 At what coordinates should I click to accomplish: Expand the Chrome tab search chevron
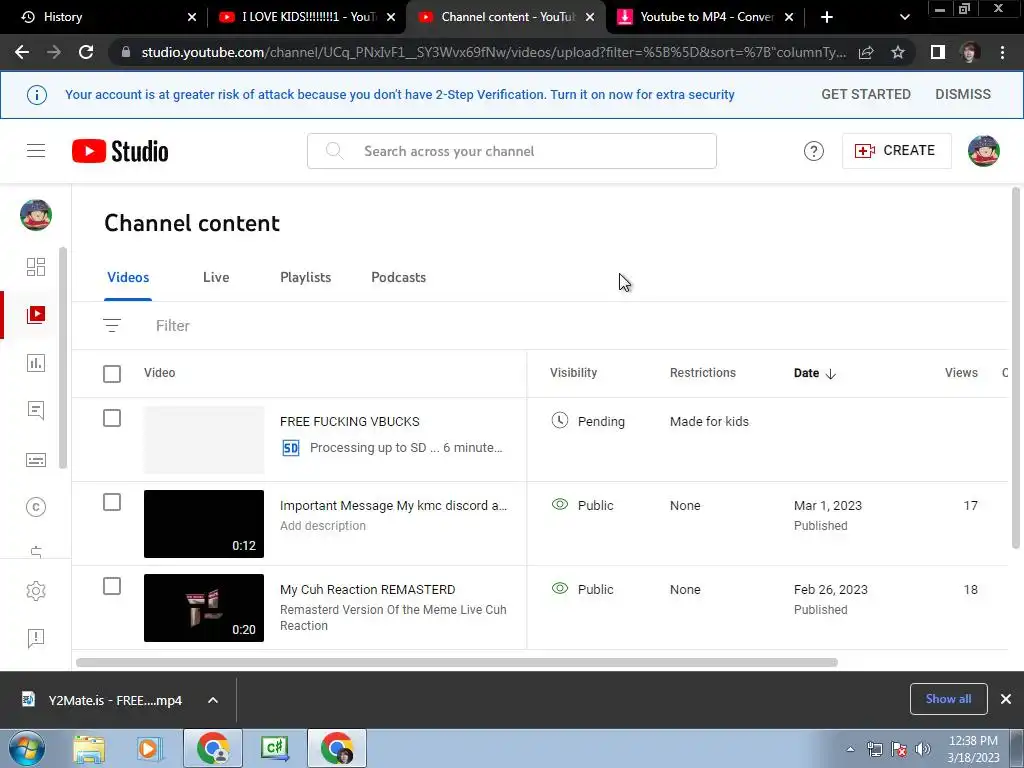pyautogui.click(x=904, y=17)
